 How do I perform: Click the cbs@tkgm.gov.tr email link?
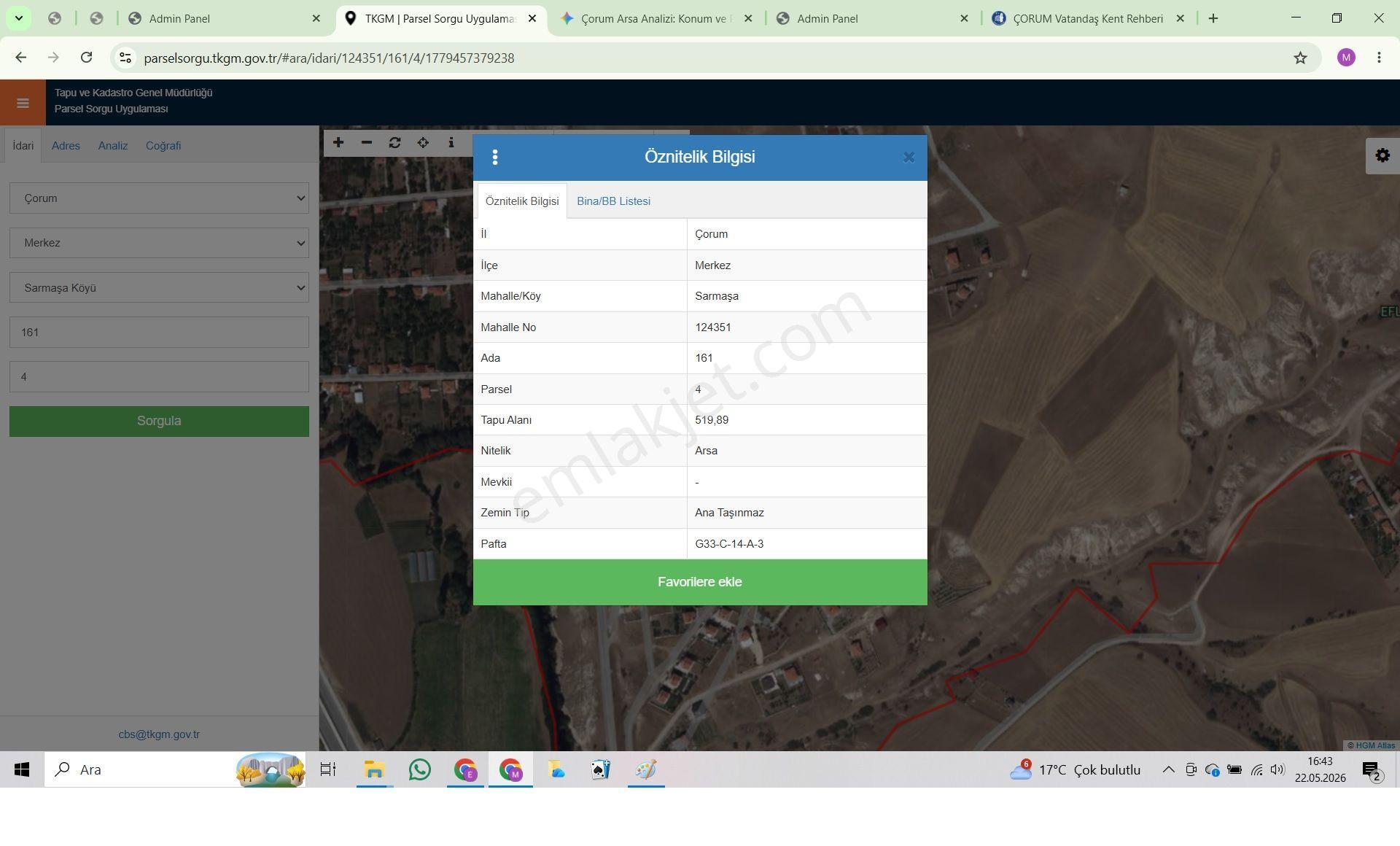(x=159, y=734)
